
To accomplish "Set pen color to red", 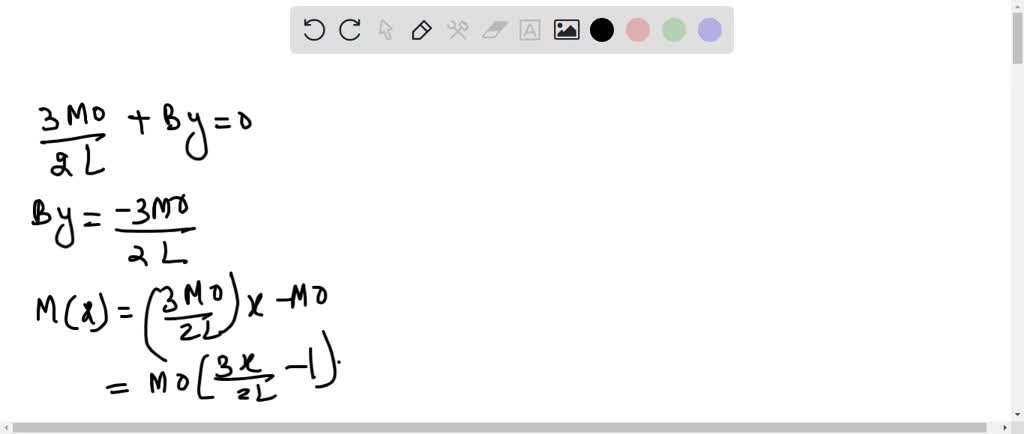I will tap(637, 30).
